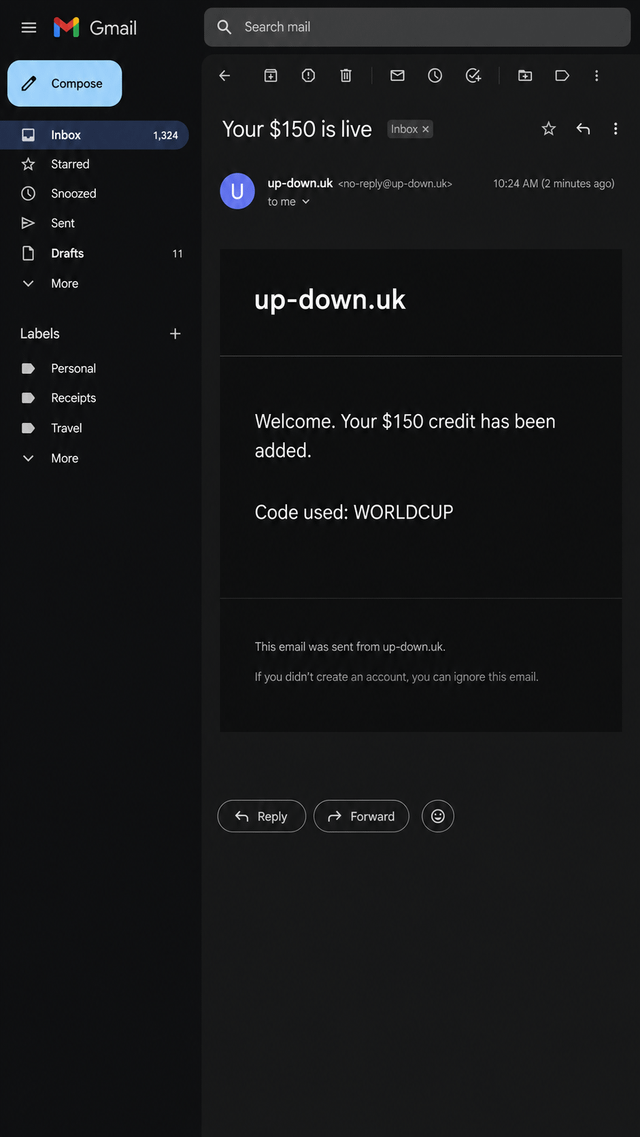Click 'This email was sent from up-down.uk.'
This screenshot has height=1137, width=640.
(x=350, y=647)
